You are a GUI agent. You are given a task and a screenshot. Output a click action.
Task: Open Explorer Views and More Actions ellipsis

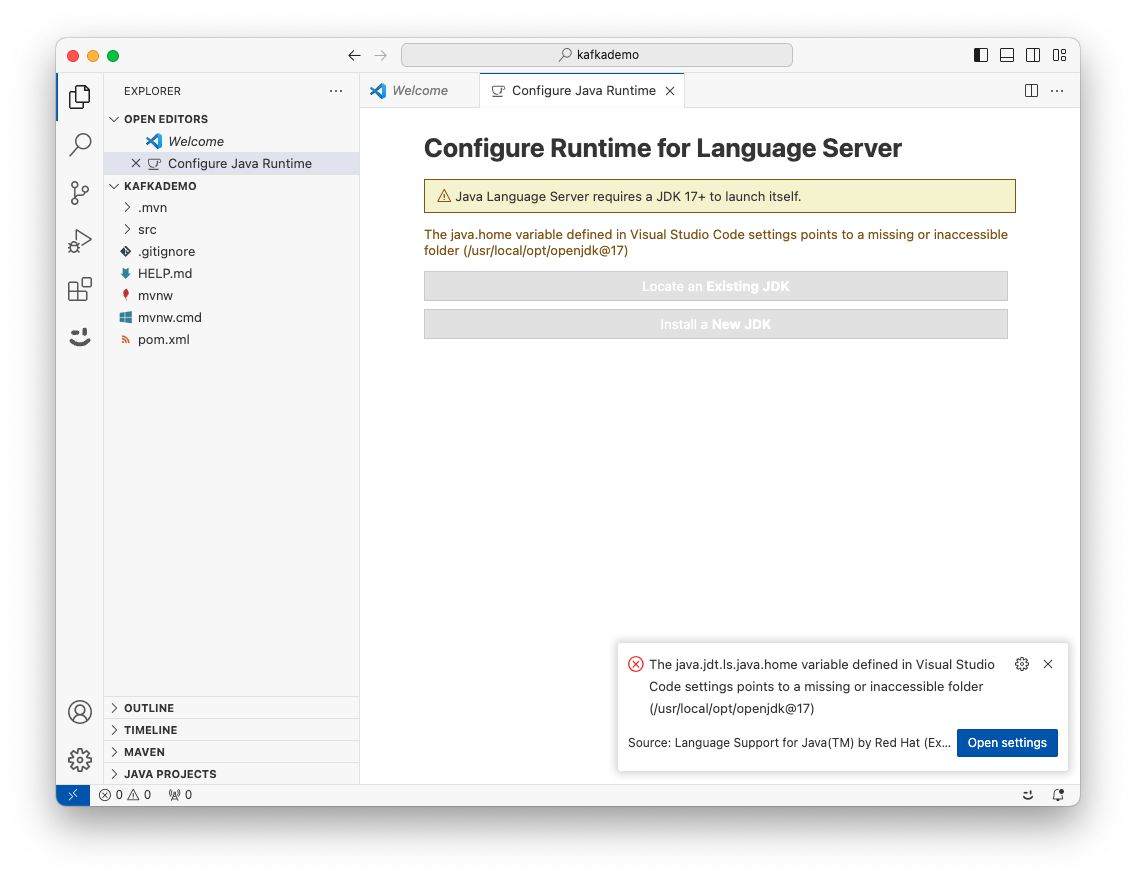click(x=336, y=91)
